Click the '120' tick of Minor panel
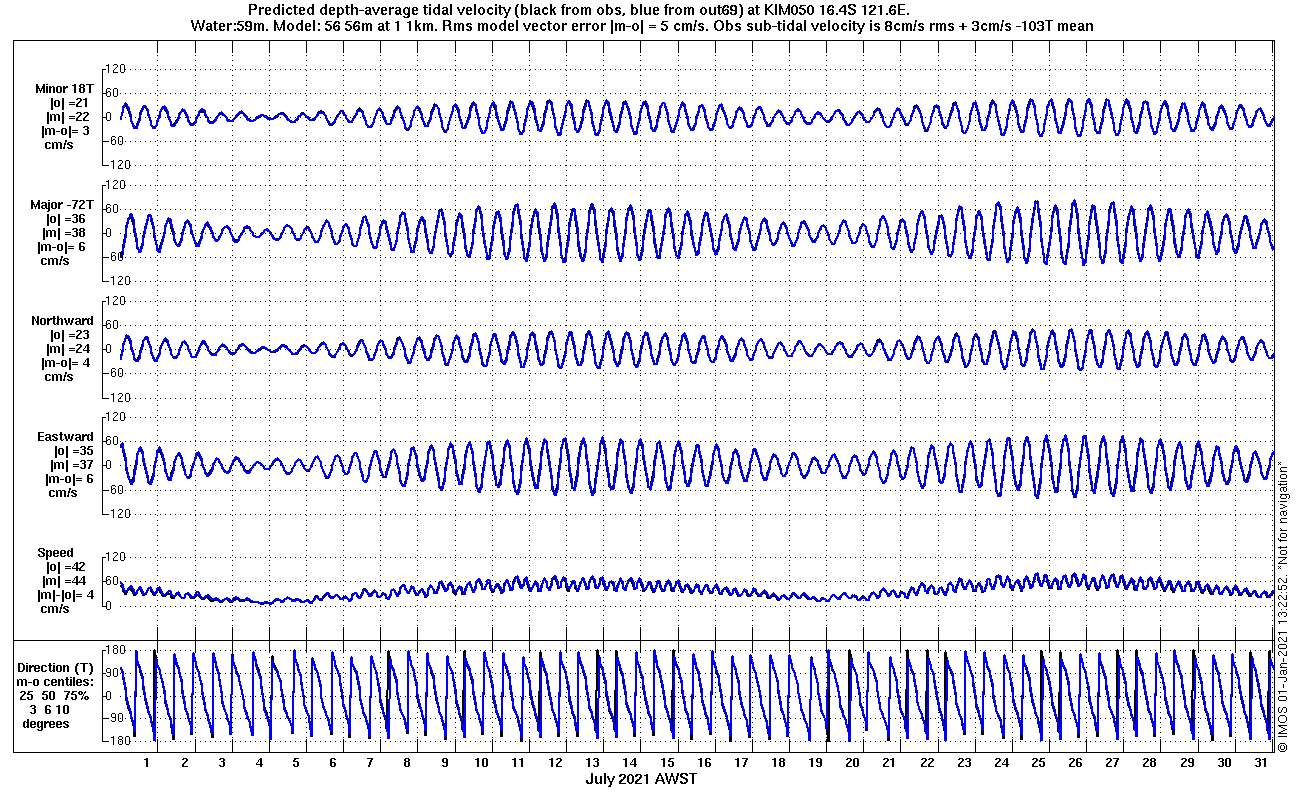The height and width of the screenshot is (800, 1300). click(114, 68)
